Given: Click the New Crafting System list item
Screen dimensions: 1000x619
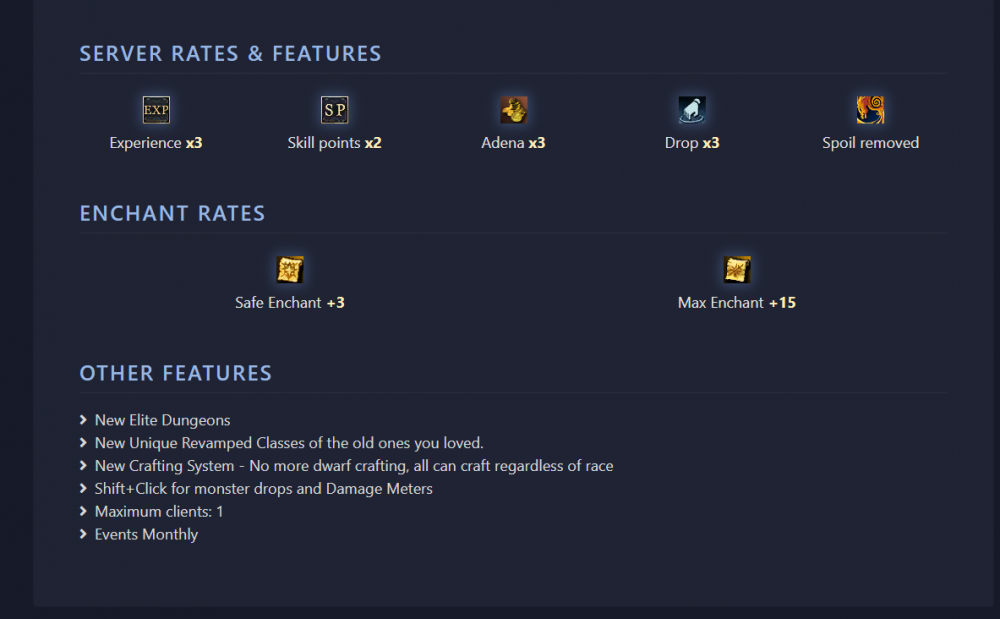Looking at the screenshot, I should [354, 466].
